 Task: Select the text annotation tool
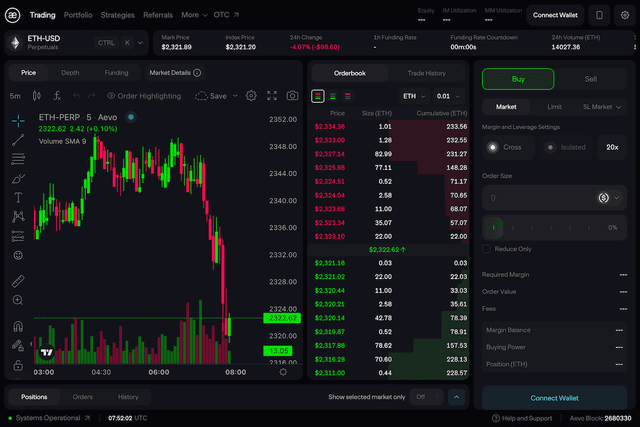18,198
